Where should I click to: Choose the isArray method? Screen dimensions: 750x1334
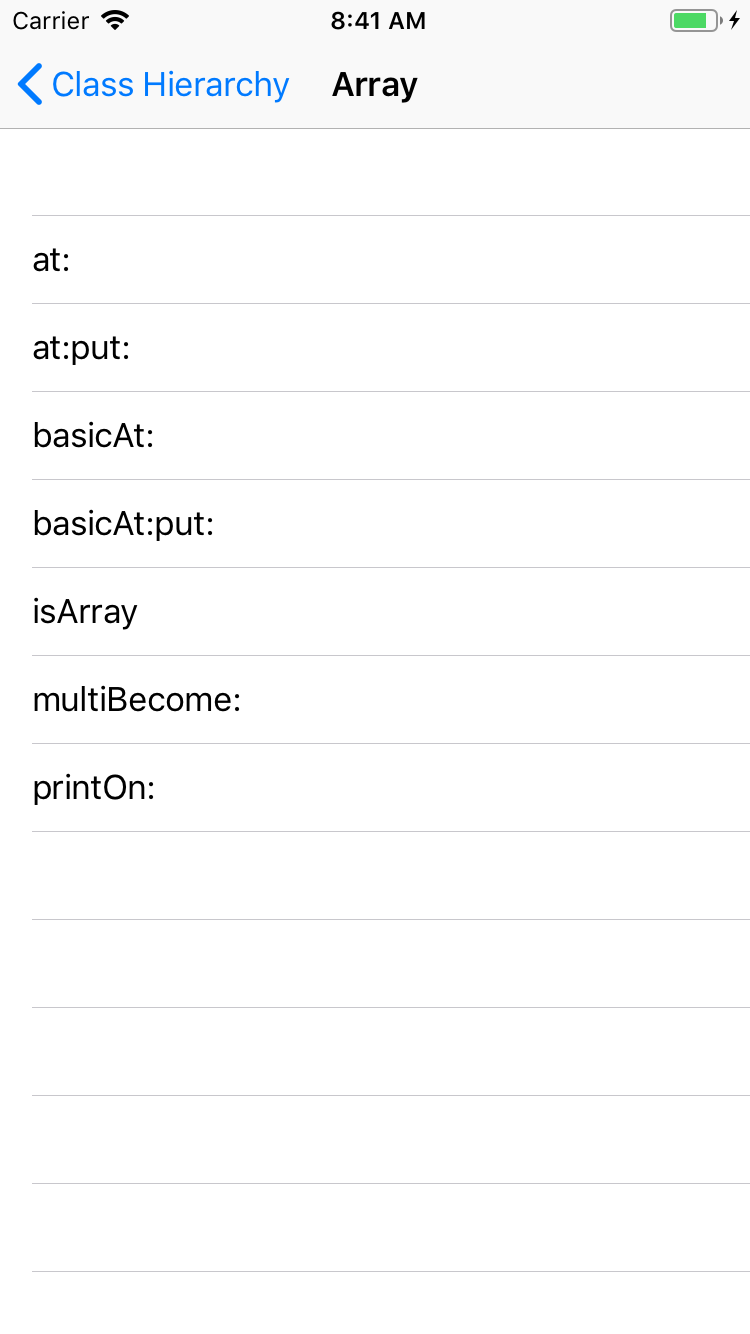375,612
